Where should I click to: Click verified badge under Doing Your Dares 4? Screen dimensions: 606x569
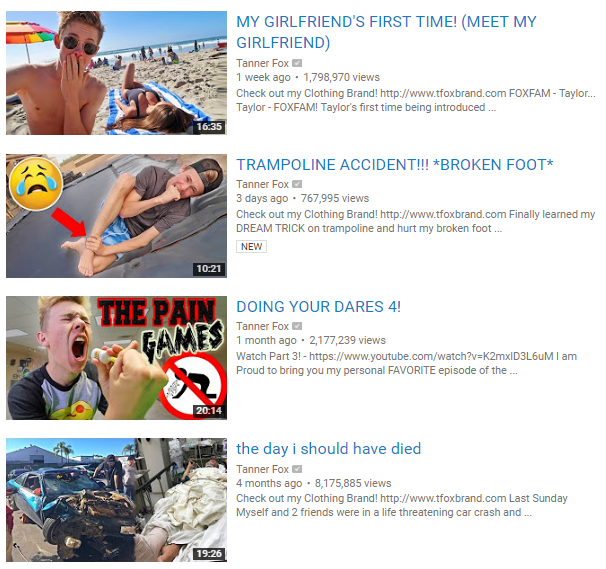click(297, 326)
